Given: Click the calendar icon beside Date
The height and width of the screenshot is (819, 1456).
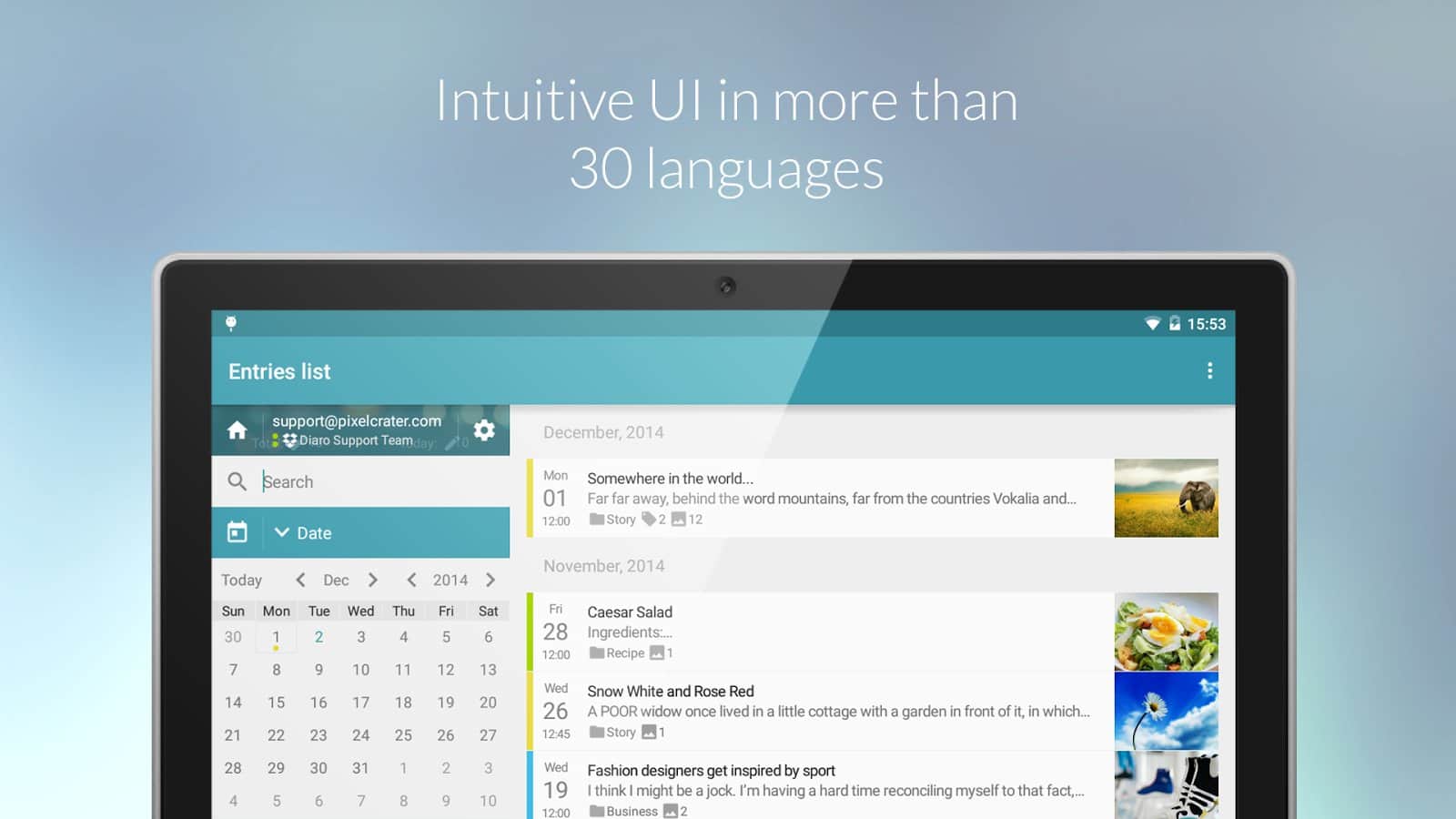Looking at the screenshot, I should pos(237,532).
